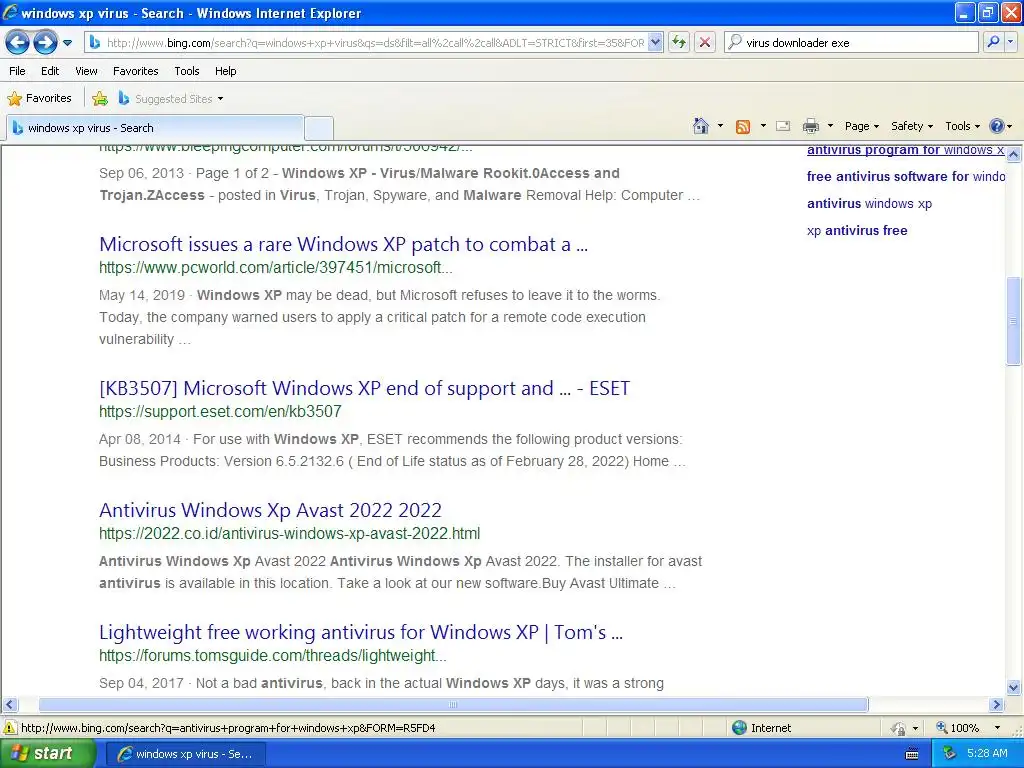Open Lightweight free working antivirus Tom's link
This screenshot has width=1024, height=768.
point(361,632)
